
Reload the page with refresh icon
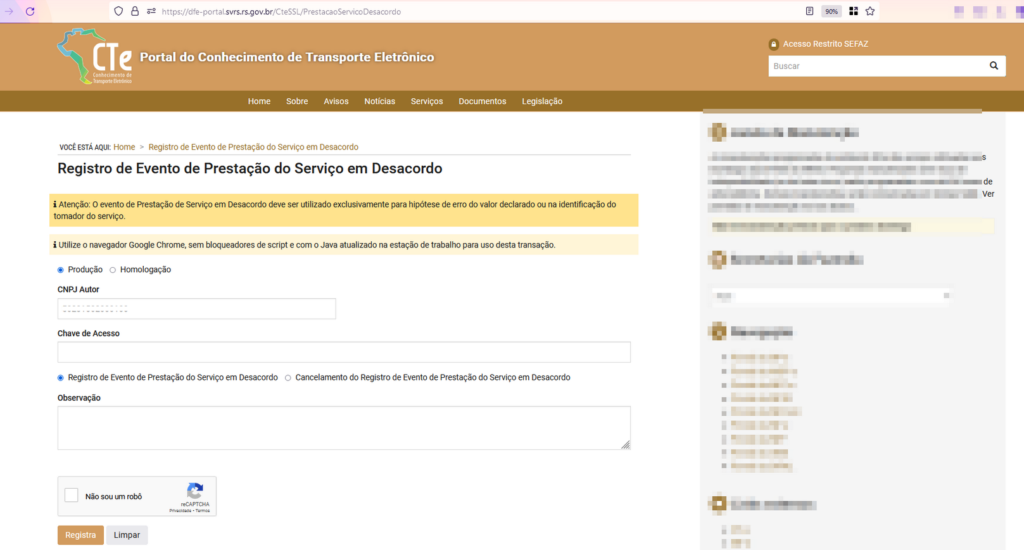tap(30, 11)
